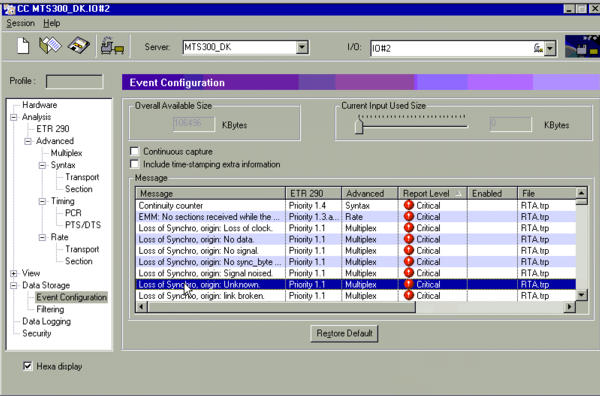
Task: Expand the View tree node
Action: [14, 273]
